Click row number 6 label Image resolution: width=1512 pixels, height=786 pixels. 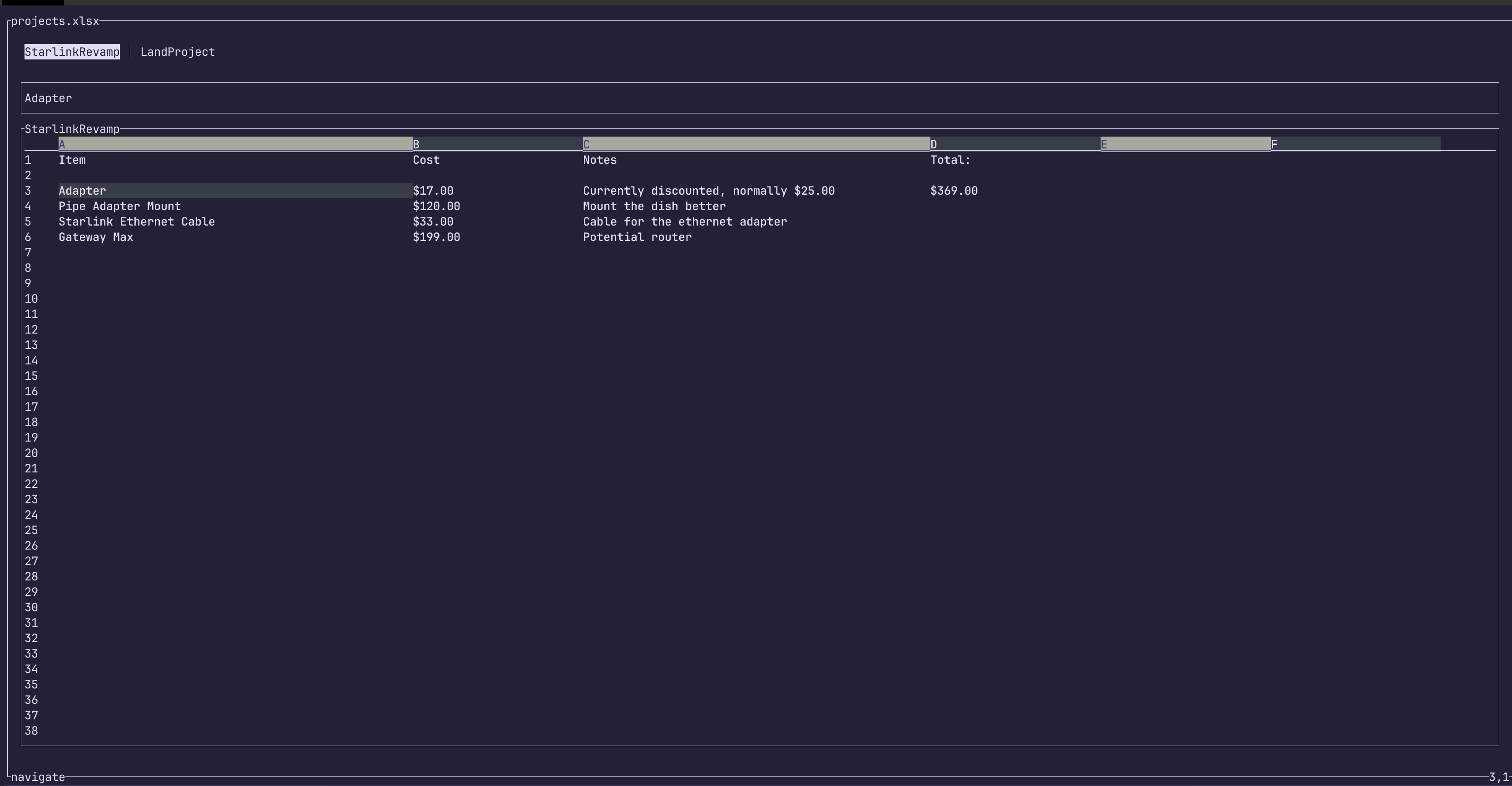point(28,237)
